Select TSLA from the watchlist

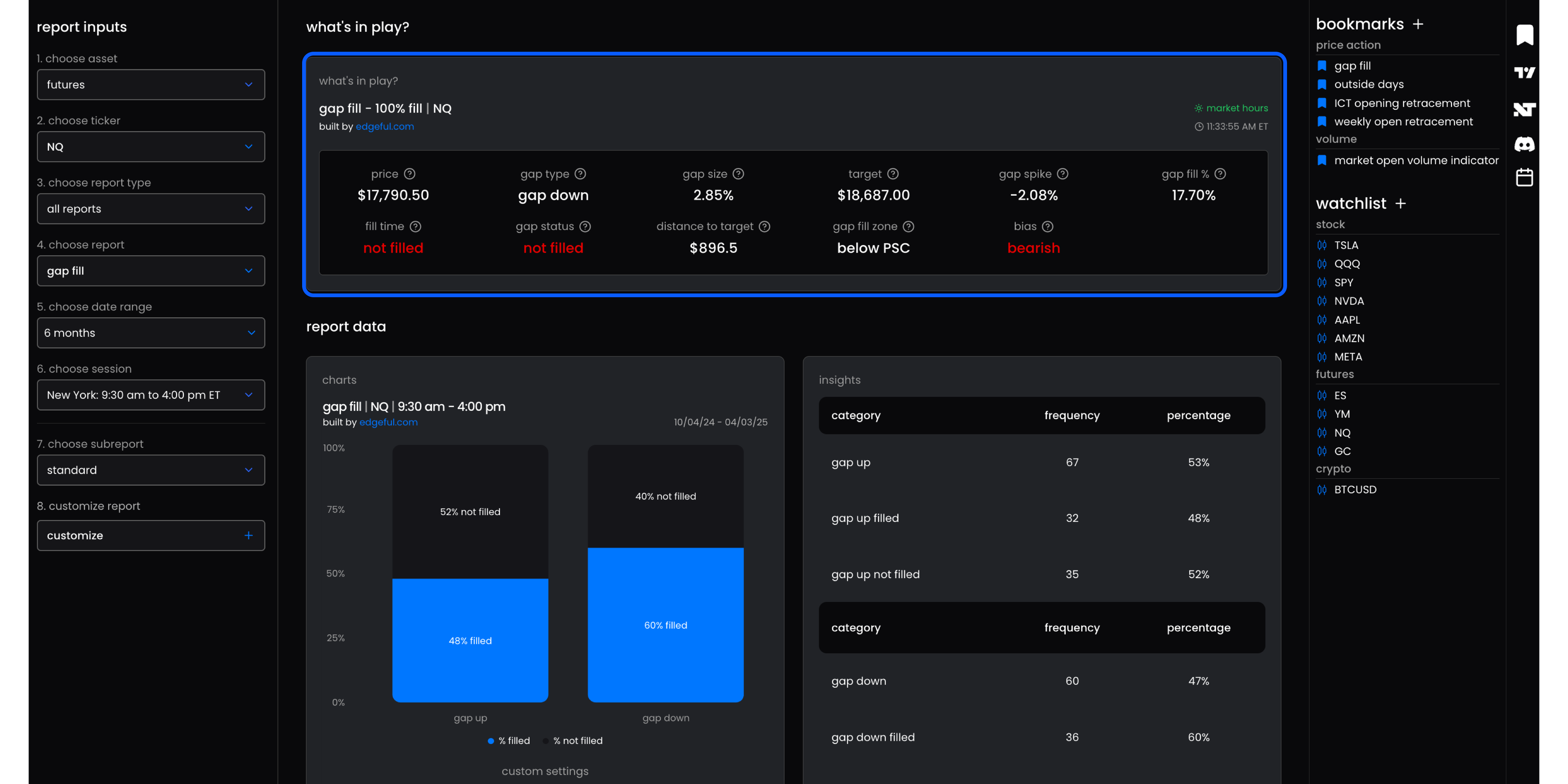(x=1346, y=245)
